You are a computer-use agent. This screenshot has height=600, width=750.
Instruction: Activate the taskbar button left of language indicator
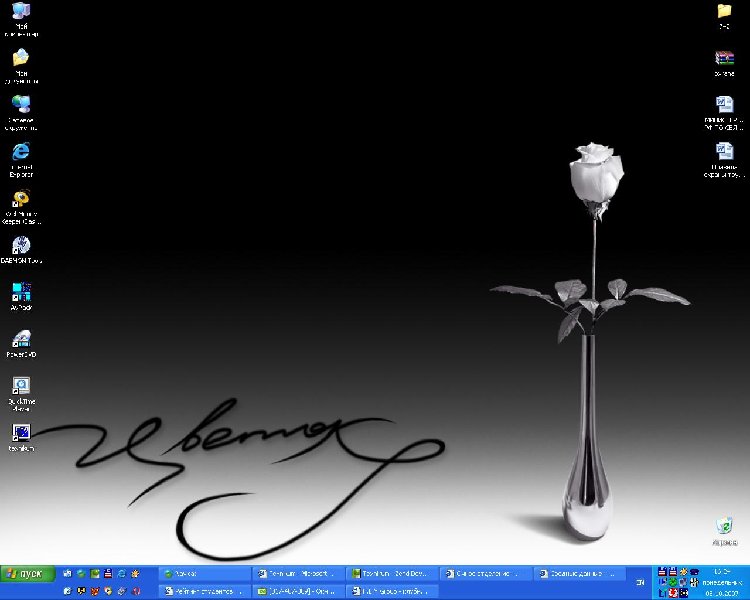579,573
